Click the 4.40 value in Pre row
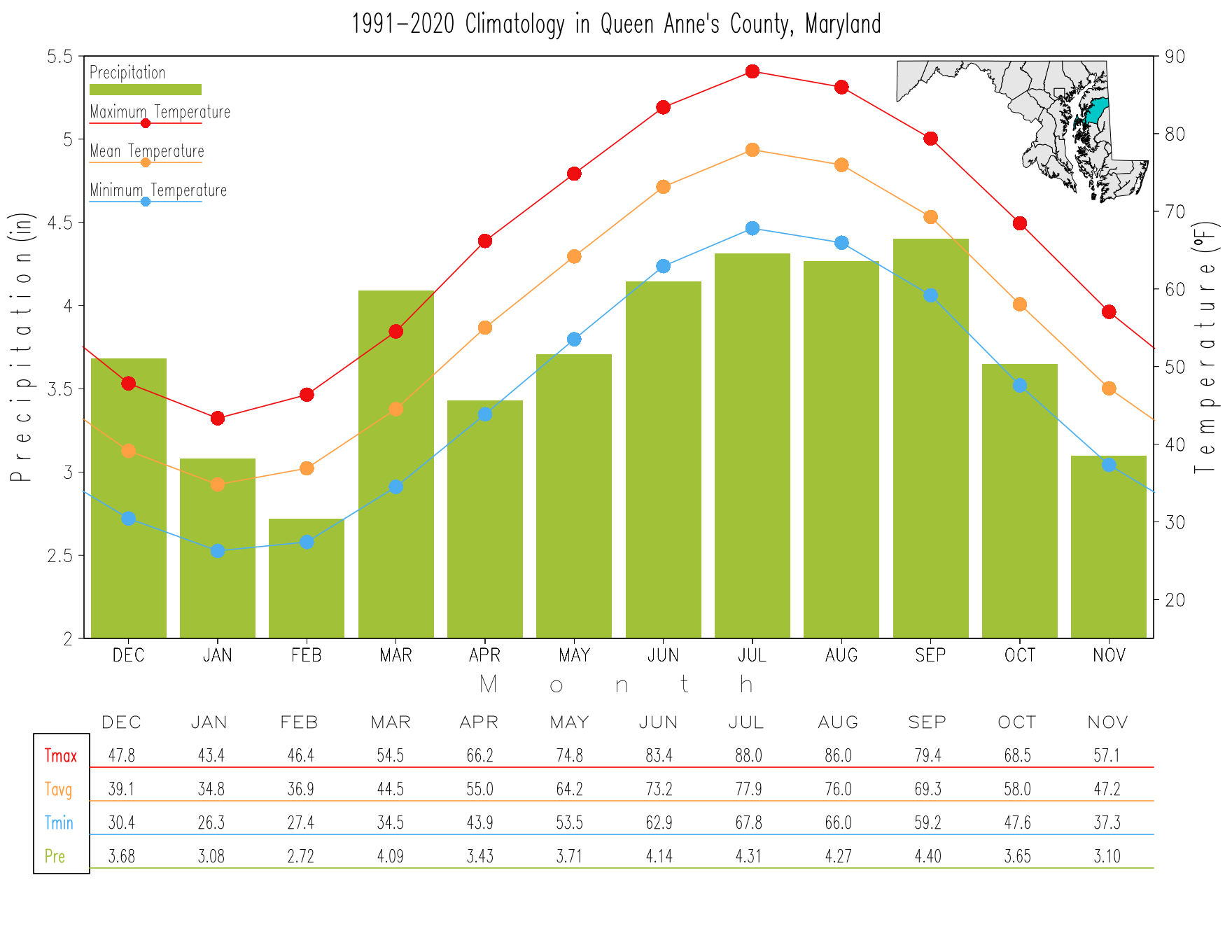The image size is (1232, 952). [x=928, y=856]
